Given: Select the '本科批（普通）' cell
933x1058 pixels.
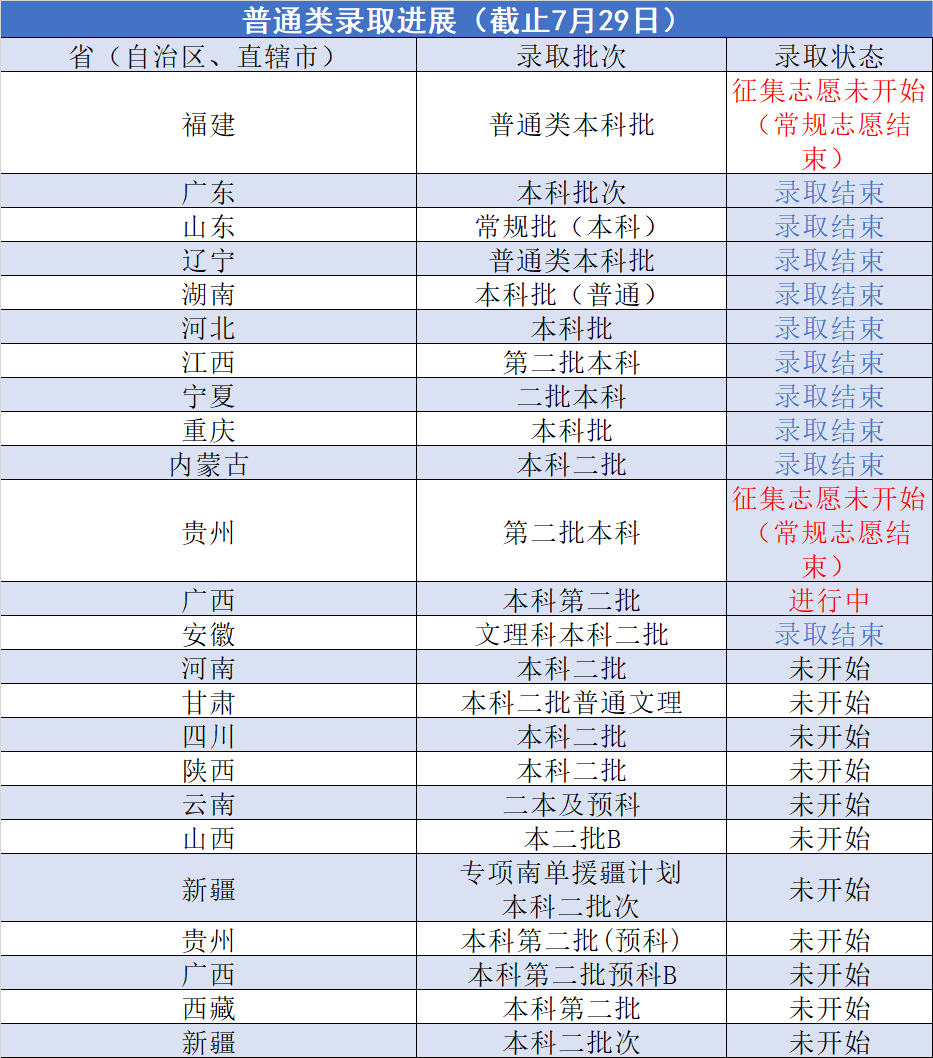Looking at the screenshot, I should 571,294.
